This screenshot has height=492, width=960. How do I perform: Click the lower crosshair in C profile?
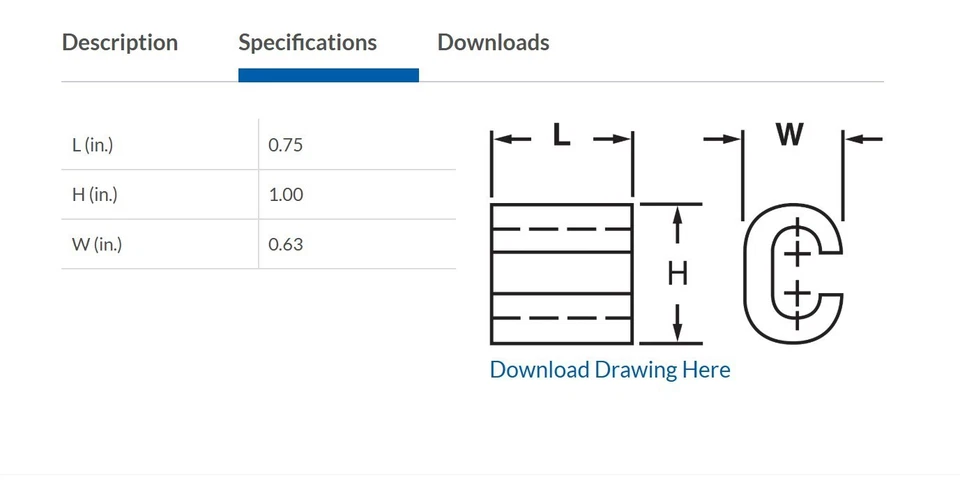pyautogui.click(x=797, y=294)
